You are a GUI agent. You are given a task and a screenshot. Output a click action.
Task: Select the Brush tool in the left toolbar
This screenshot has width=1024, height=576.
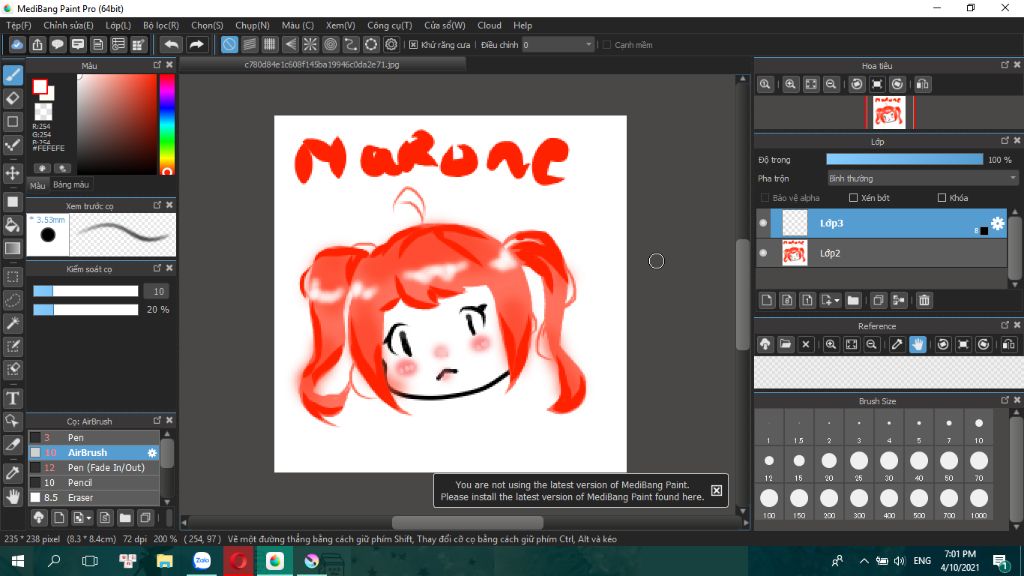click(13, 75)
